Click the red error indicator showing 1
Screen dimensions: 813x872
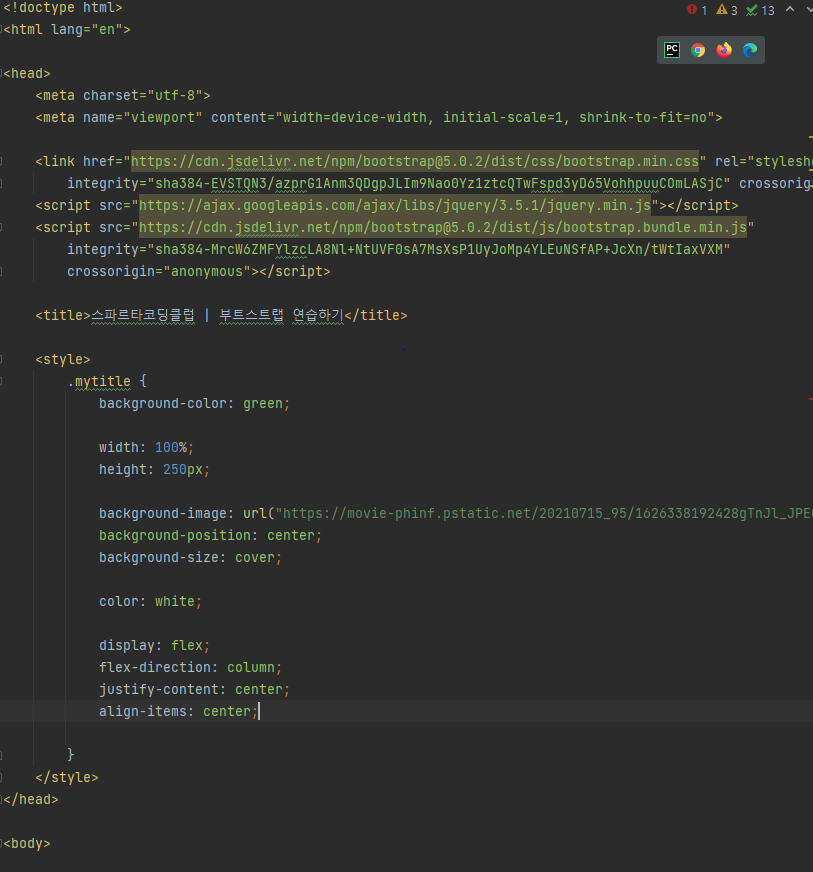click(697, 10)
